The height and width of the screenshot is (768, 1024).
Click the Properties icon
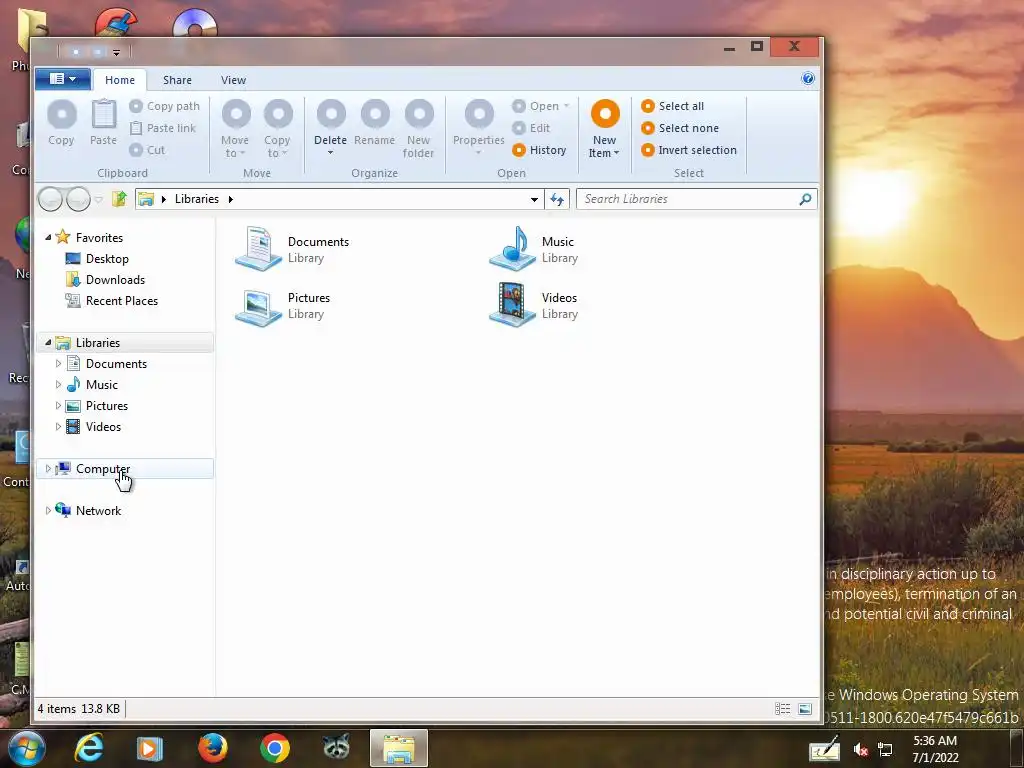pos(479,115)
